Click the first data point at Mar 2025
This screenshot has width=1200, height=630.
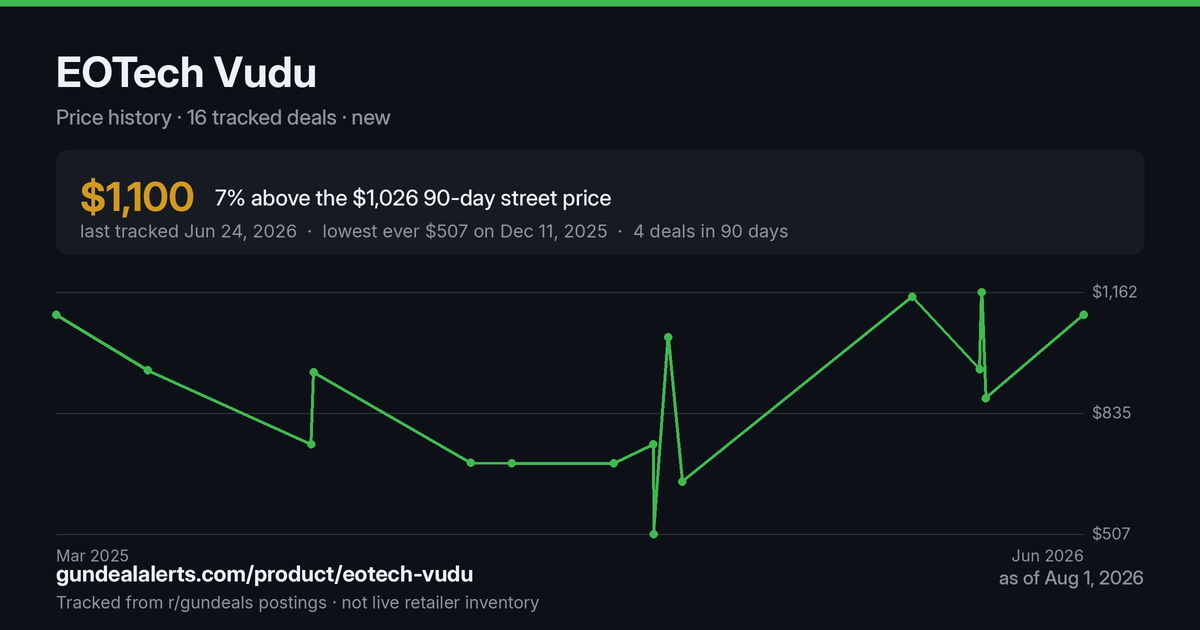click(x=56, y=314)
